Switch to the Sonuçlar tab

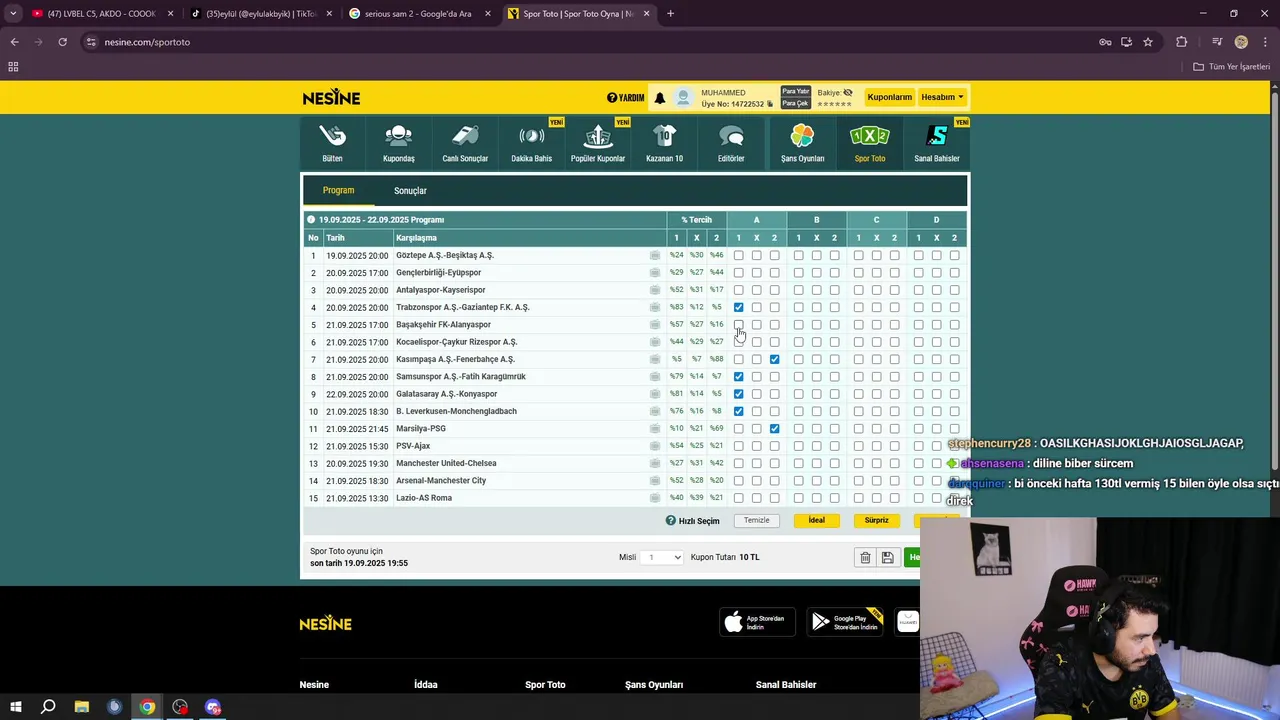coord(410,191)
